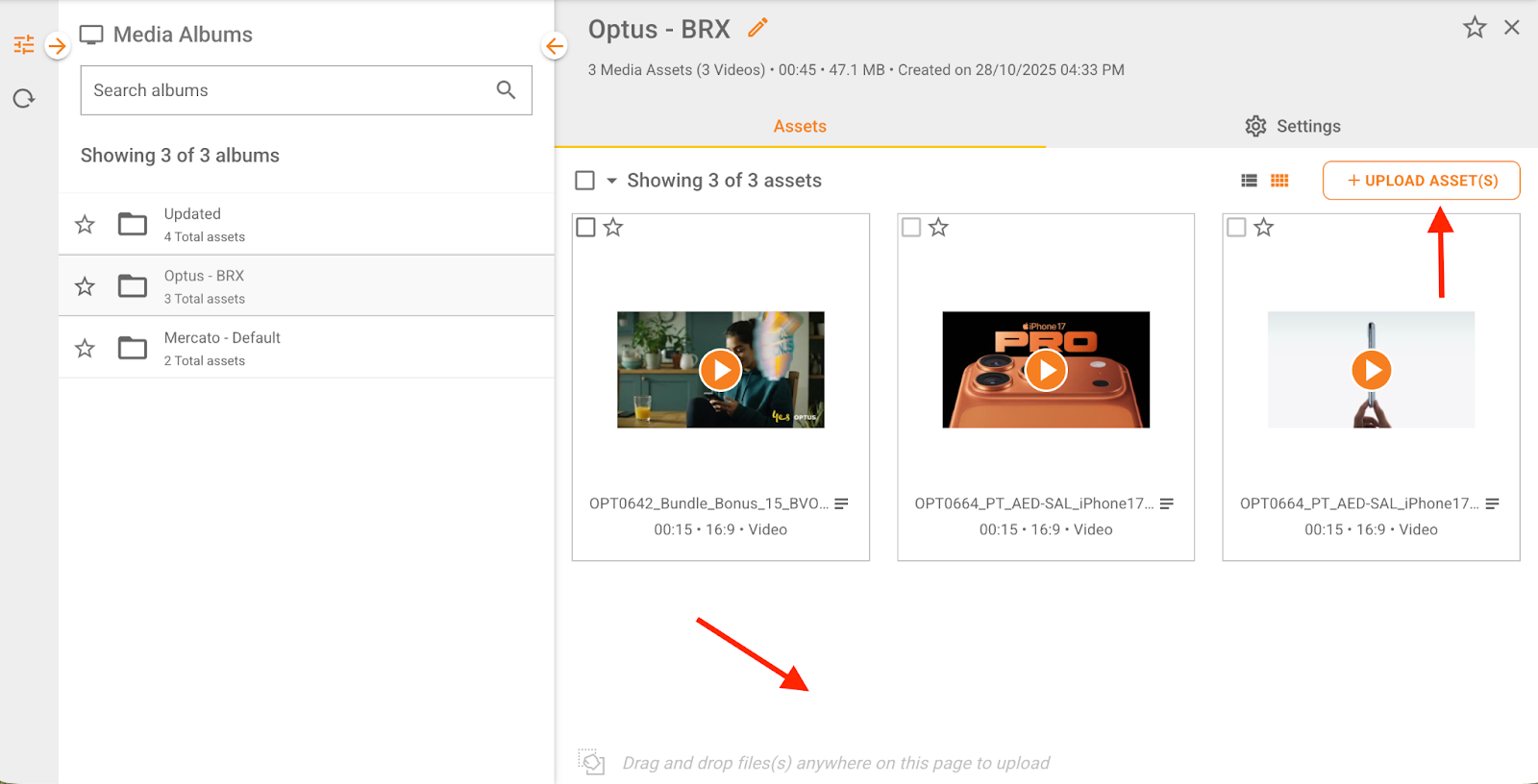Click the 'Optus - BRX' panel title
Screen dimensions: 1538x784
point(659,30)
